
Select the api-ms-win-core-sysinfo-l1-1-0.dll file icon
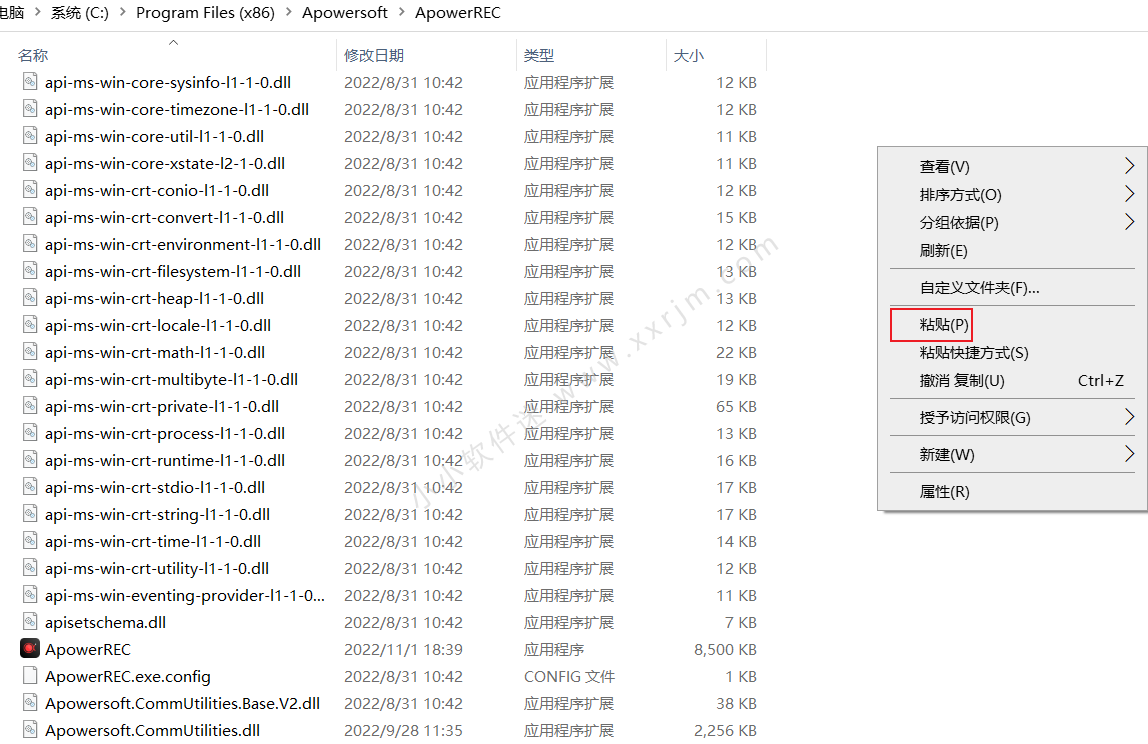30,82
